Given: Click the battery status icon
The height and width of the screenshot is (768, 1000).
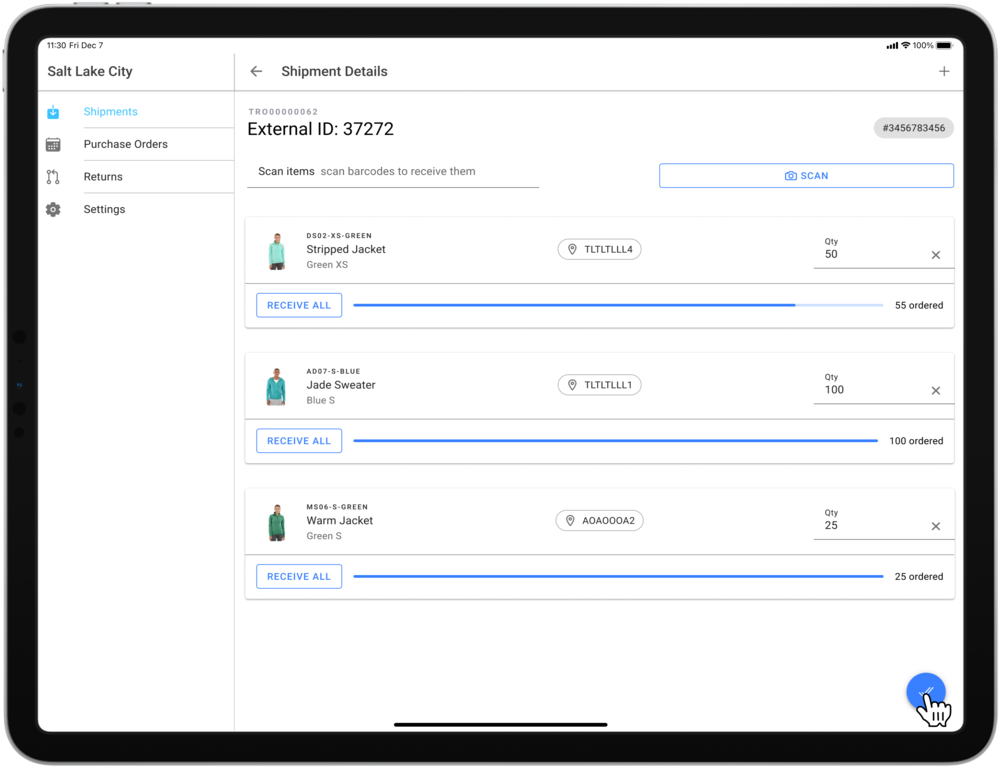Looking at the screenshot, I should 945,45.
